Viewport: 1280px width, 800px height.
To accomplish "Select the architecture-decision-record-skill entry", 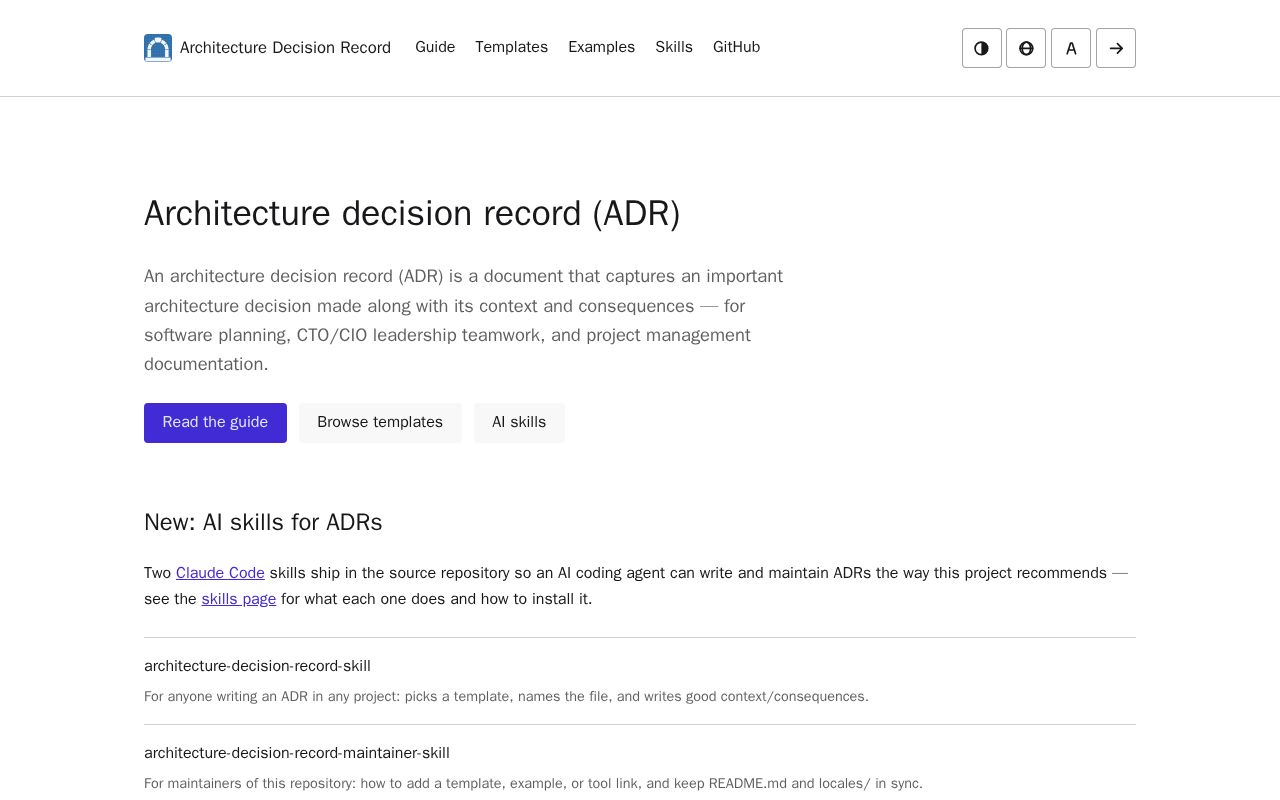I will pos(257,666).
